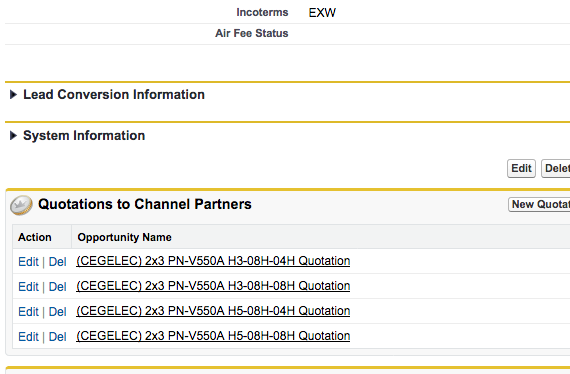Image resolution: width=570 pixels, height=374 pixels.
Task: Edit the H5-08H-08H quotation row
Action: tap(28, 337)
